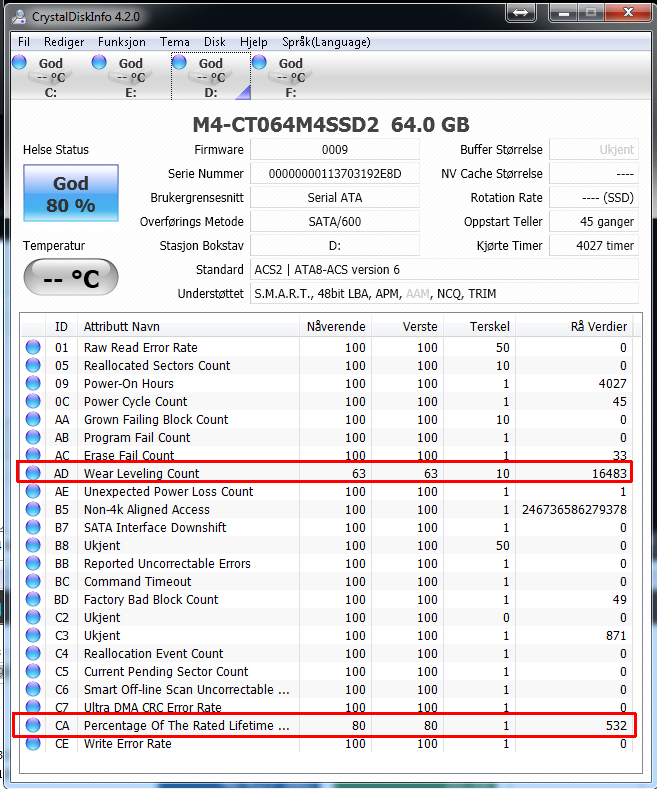Select the E: drive tab
Image resolution: width=657 pixels, height=789 pixels.
(x=131, y=76)
